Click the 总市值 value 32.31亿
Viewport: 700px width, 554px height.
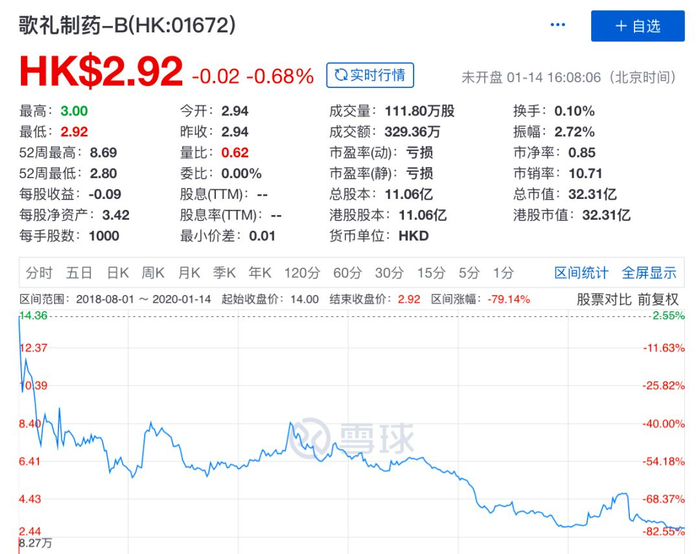(x=592, y=194)
